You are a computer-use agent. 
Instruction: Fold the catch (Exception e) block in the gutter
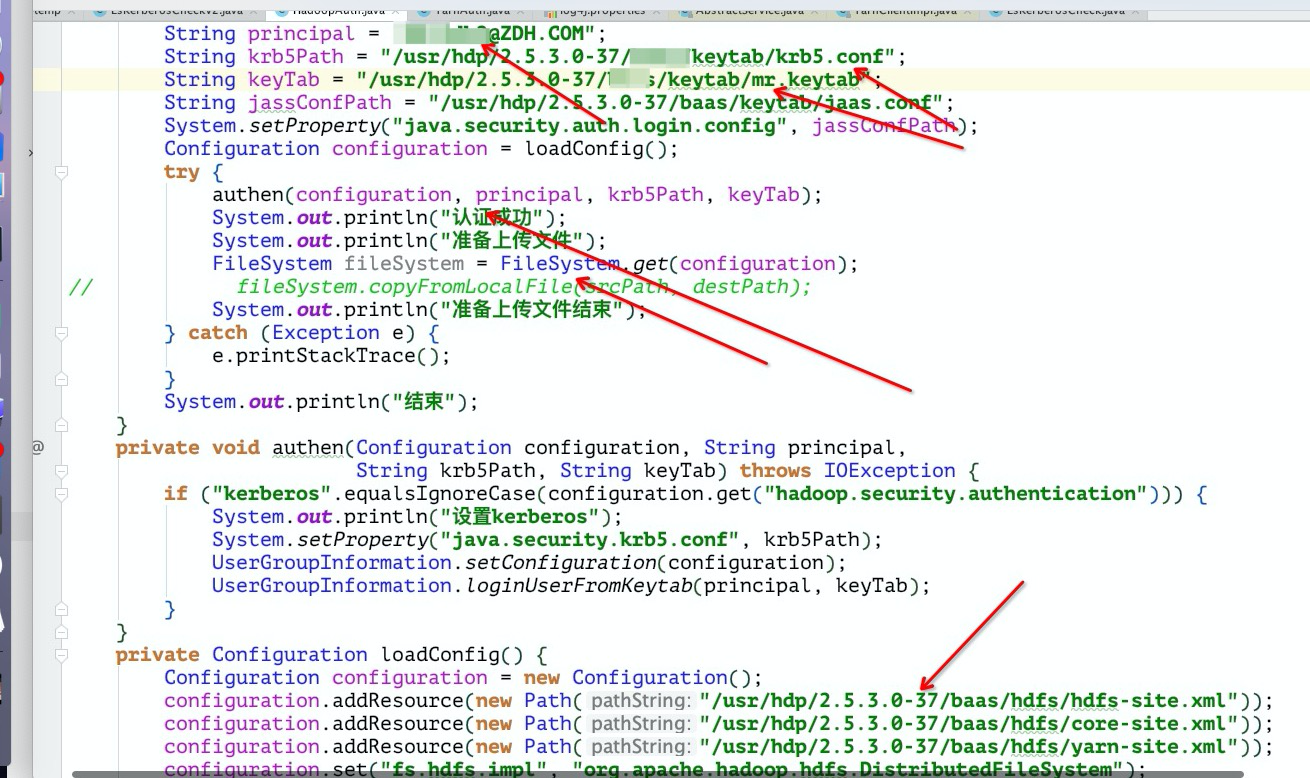[x=61, y=333]
